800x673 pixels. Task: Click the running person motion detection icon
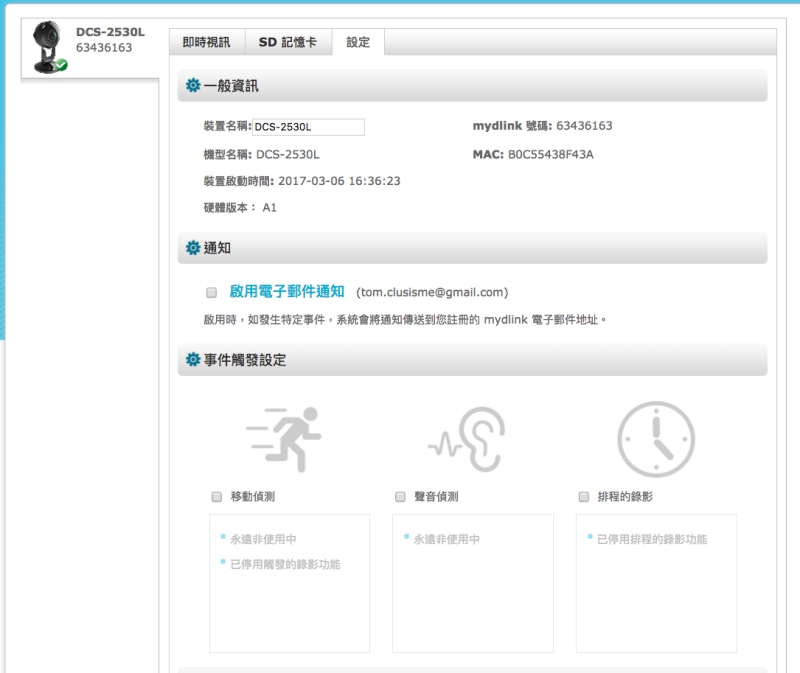point(285,437)
